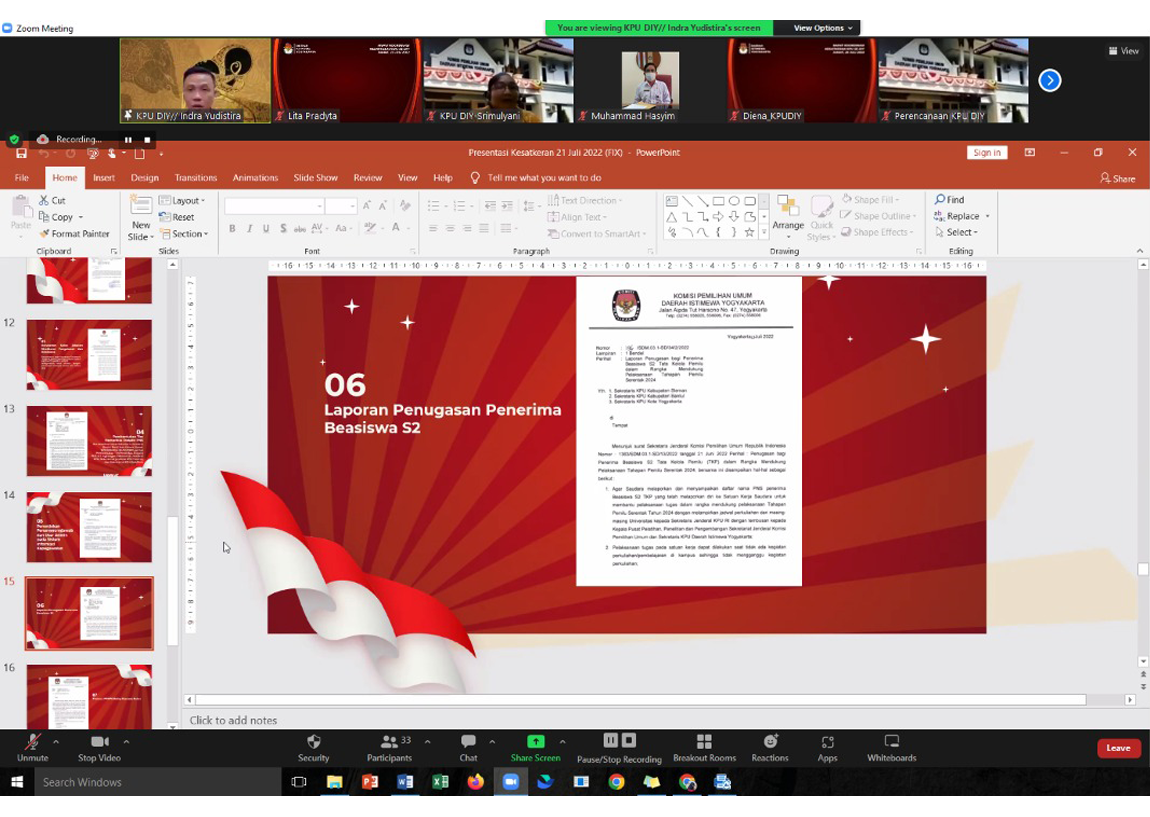Click the Sign in button
Image resolution: width=1150 pixels, height=817 pixels.
click(986, 153)
